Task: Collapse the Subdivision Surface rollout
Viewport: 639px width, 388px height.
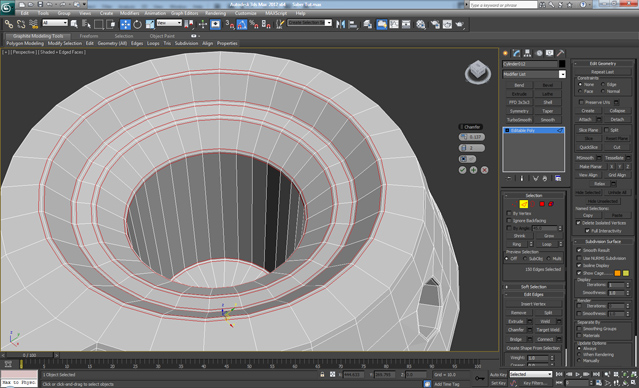Action: click(603, 241)
